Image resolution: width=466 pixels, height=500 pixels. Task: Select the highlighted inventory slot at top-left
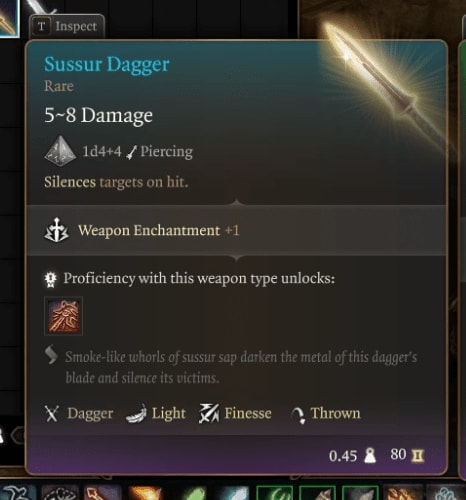9,17
